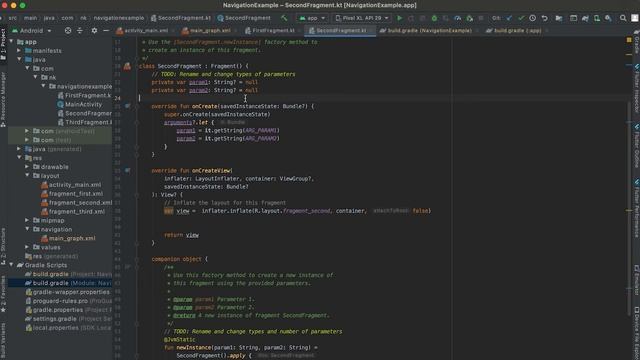This screenshot has width=640, height=360.
Task: Click the editor vertical scrollbar
Action: coord(629,208)
